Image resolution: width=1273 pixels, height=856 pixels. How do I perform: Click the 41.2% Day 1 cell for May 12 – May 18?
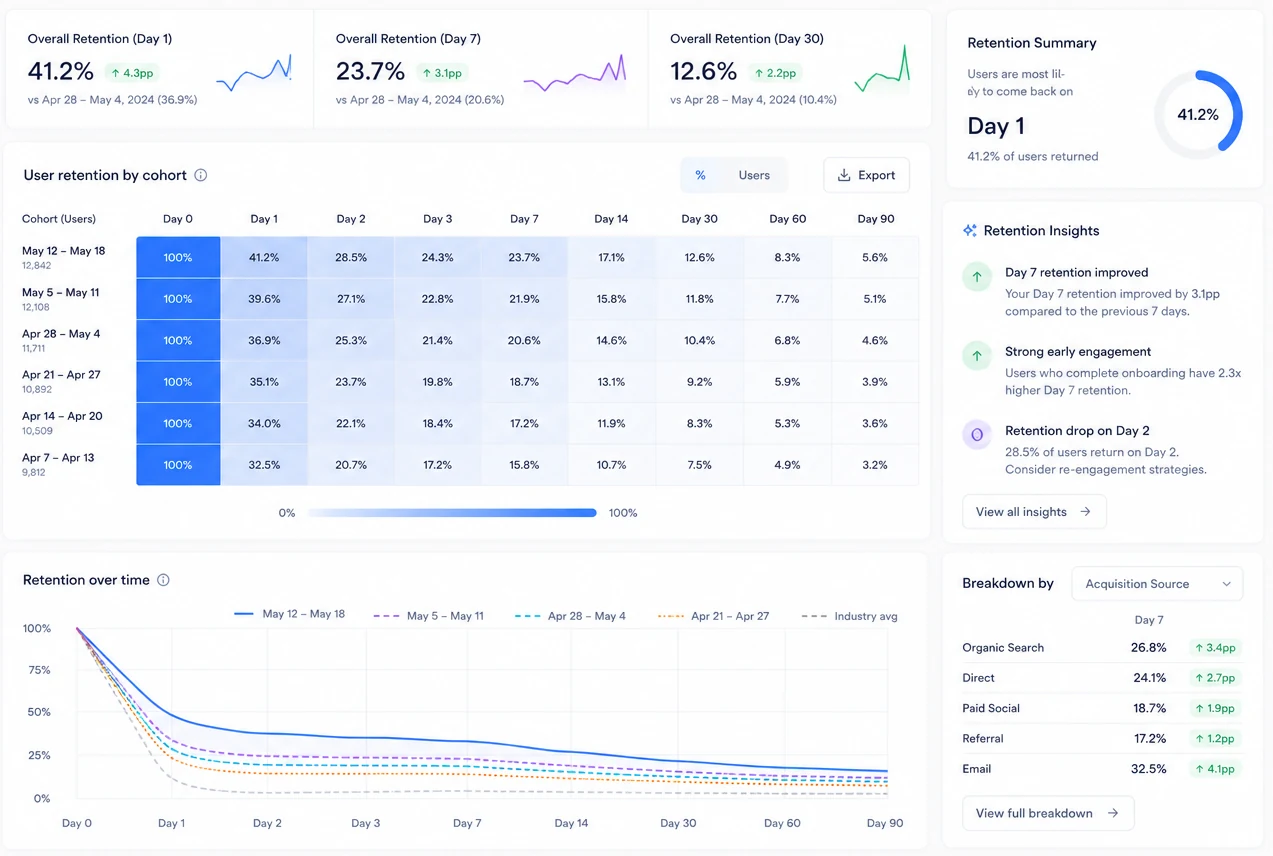point(264,257)
